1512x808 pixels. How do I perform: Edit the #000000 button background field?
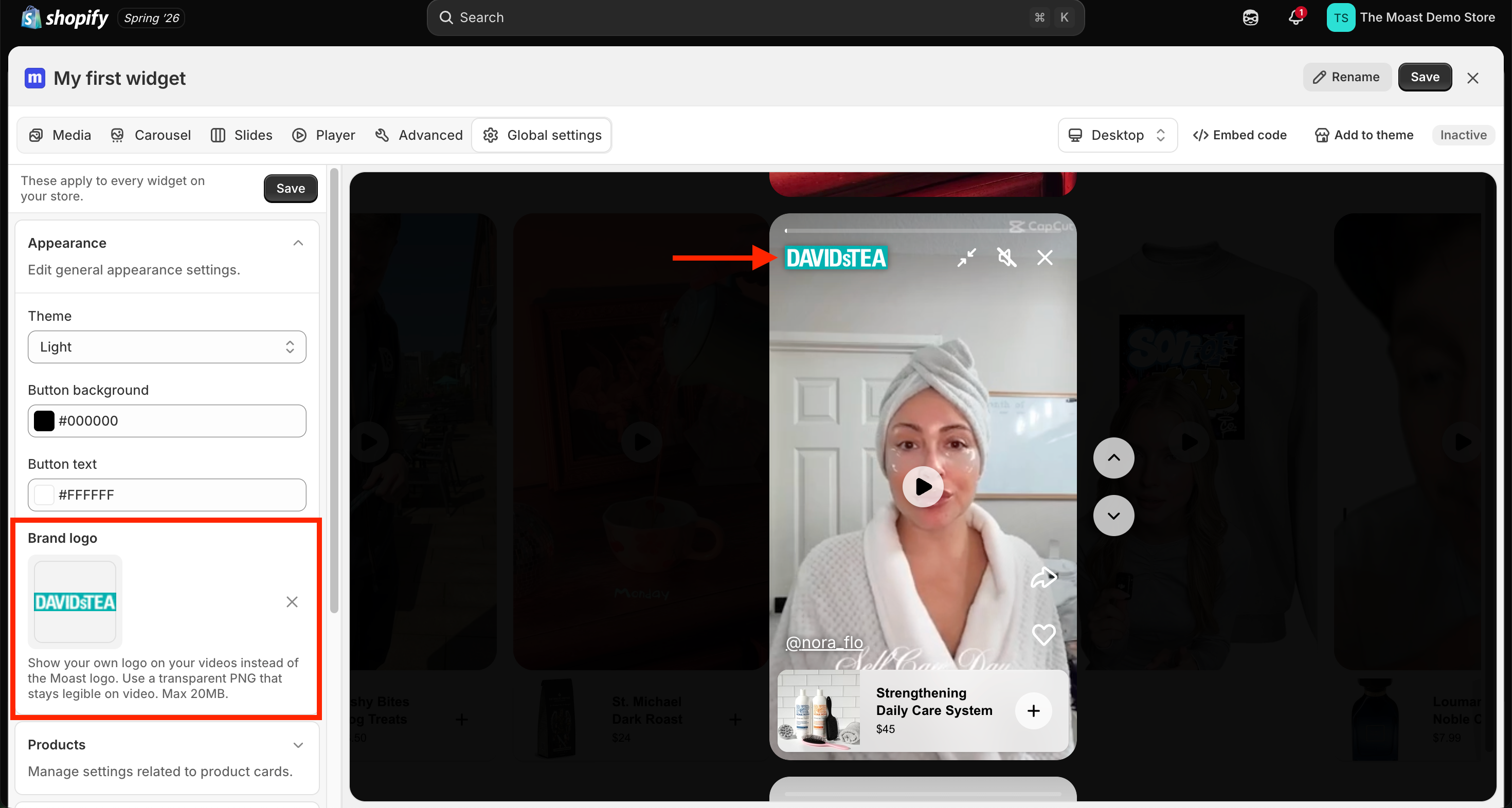(167, 421)
